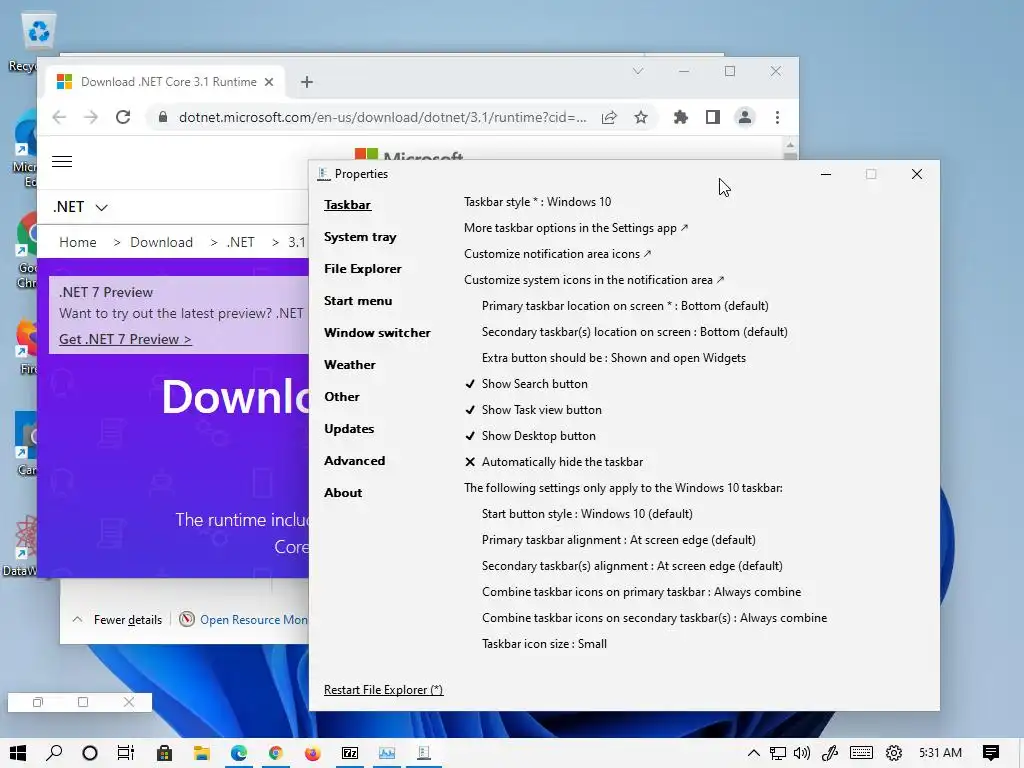Open the notification center icon

[991, 753]
